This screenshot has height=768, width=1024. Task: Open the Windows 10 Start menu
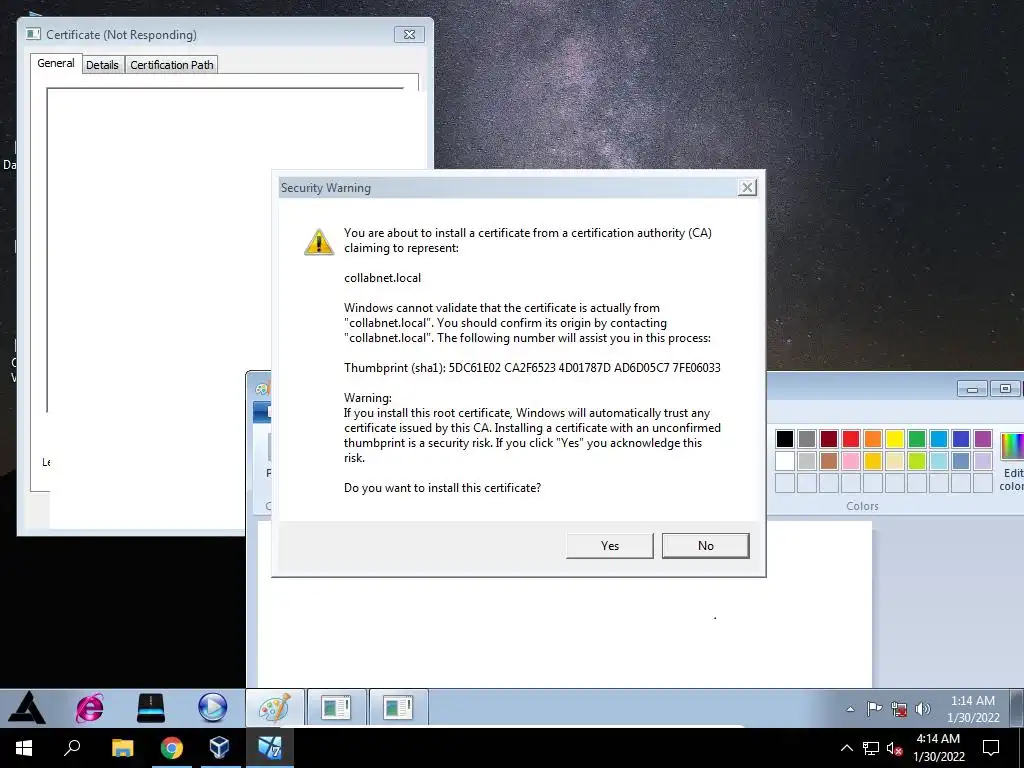pyautogui.click(x=24, y=748)
